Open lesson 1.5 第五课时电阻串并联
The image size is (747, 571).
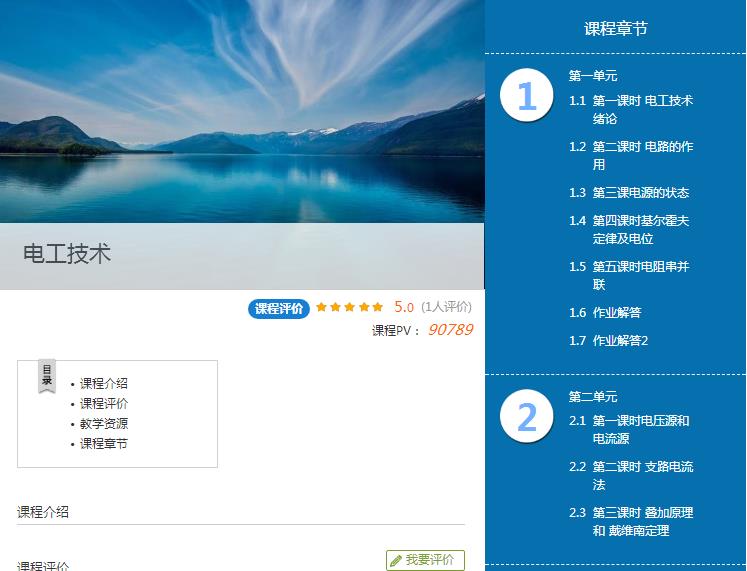tap(629, 275)
